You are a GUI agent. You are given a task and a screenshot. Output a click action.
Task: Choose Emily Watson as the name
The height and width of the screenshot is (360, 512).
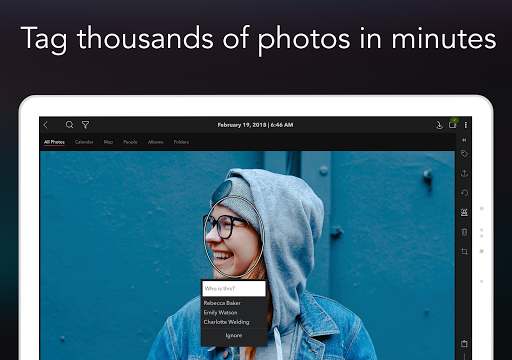tap(220, 313)
